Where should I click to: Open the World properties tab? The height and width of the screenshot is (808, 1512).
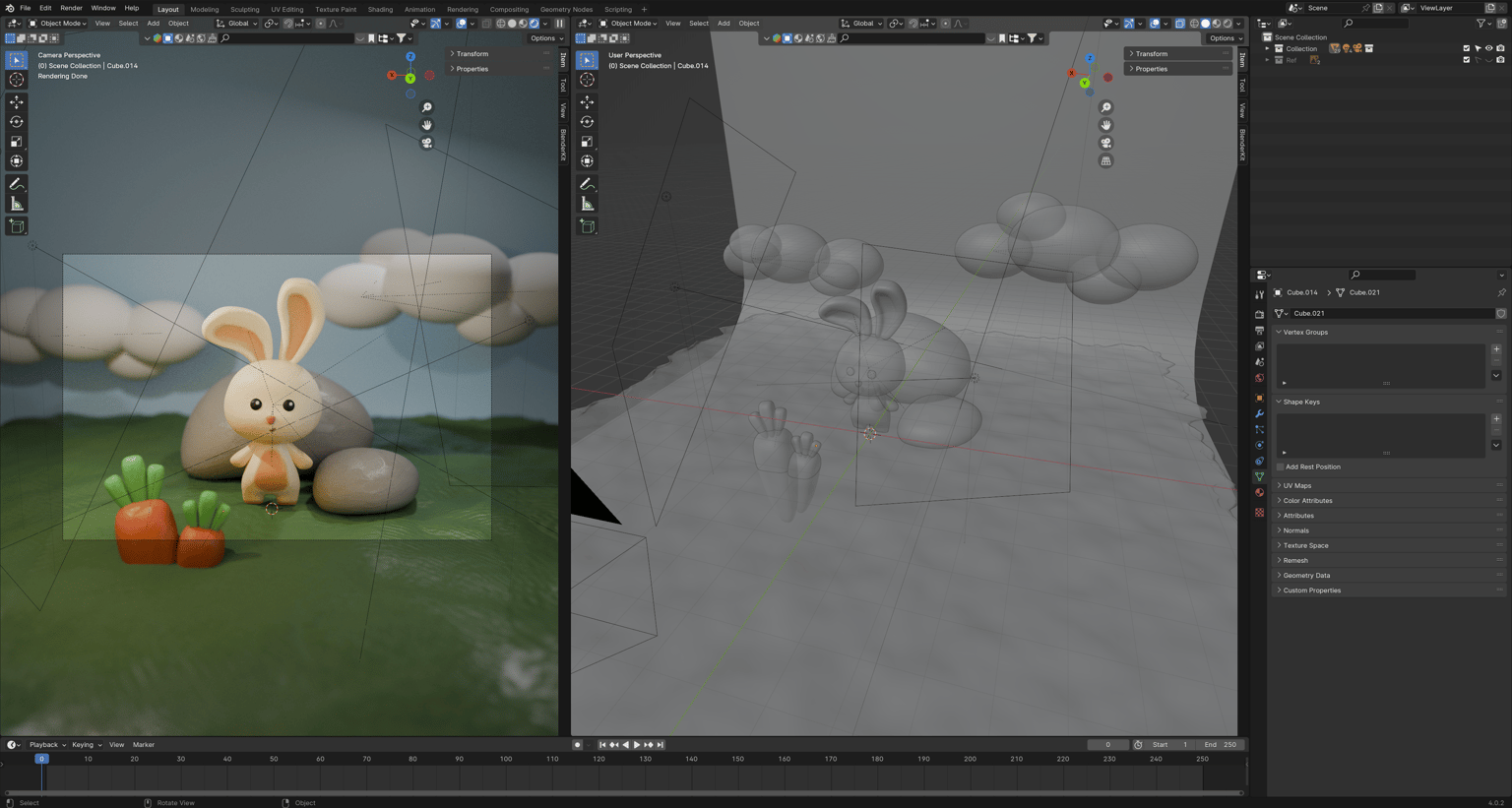1259,378
